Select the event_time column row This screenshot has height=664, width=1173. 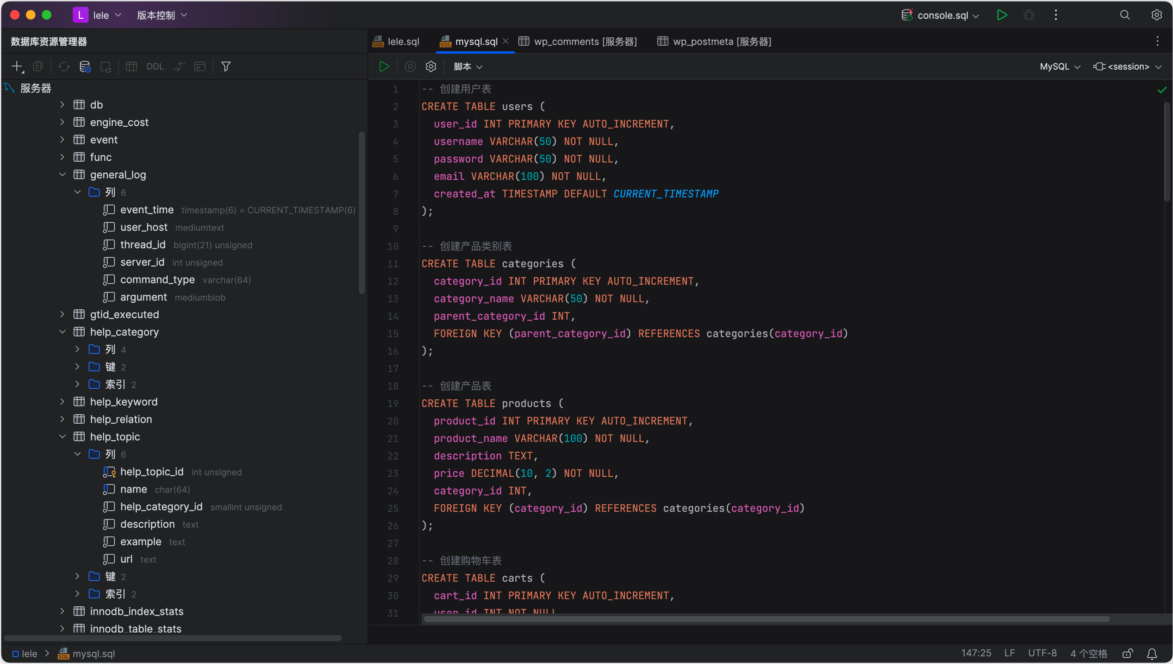183,209
